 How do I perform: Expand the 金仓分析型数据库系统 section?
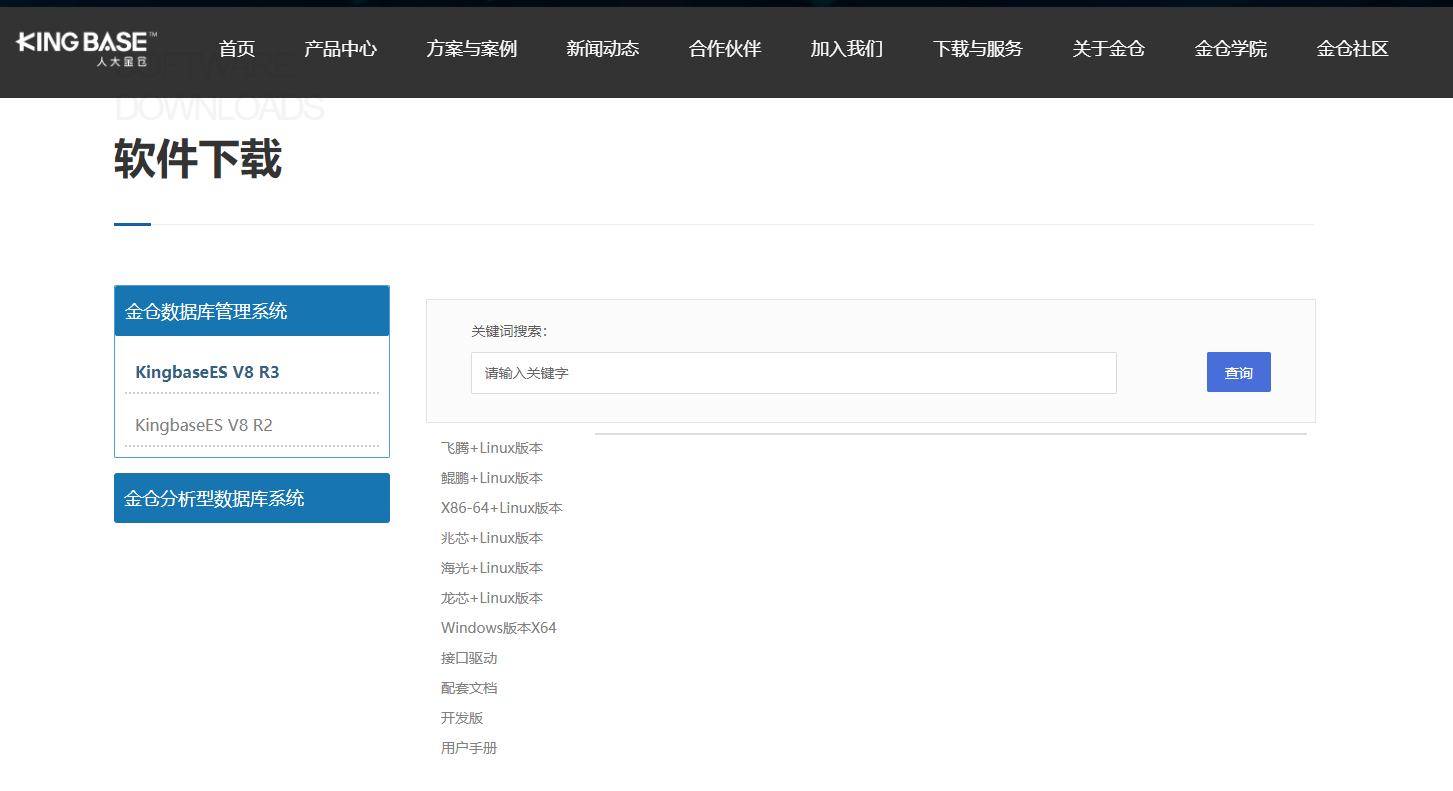252,498
